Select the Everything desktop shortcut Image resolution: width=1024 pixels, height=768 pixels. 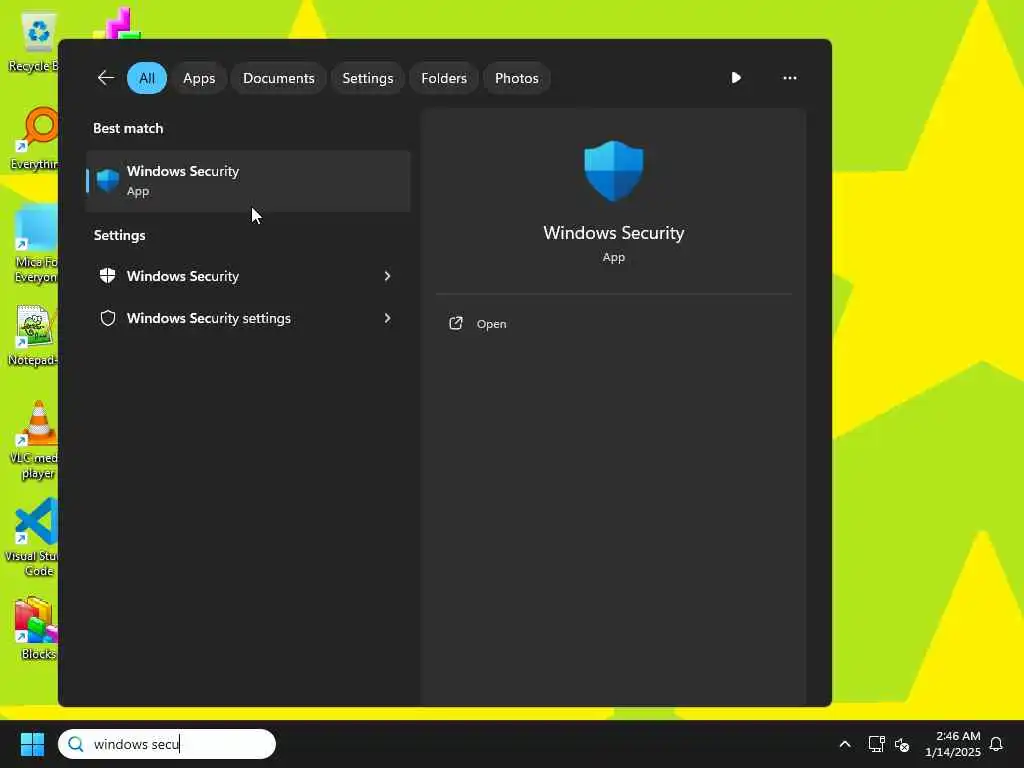[35, 138]
